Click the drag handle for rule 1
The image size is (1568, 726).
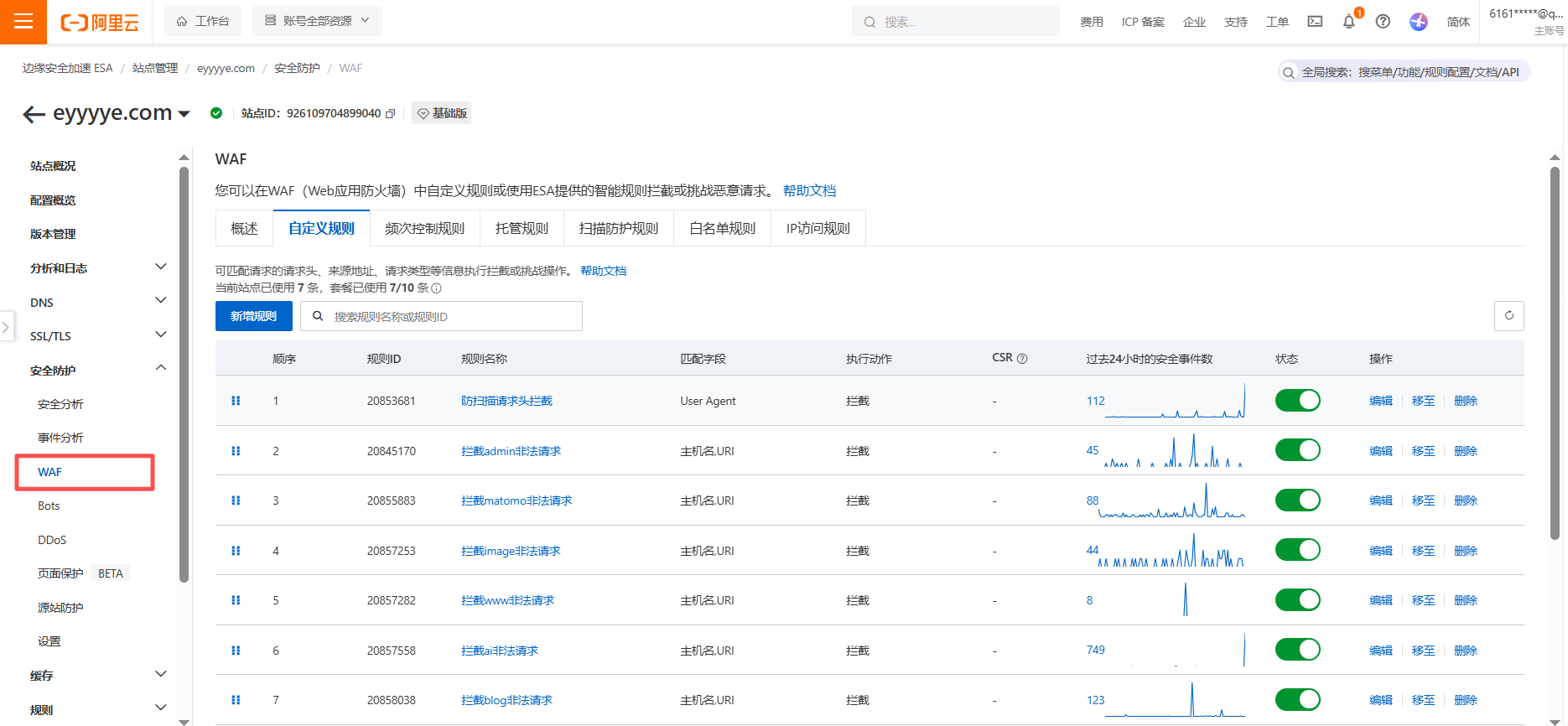[x=236, y=401]
